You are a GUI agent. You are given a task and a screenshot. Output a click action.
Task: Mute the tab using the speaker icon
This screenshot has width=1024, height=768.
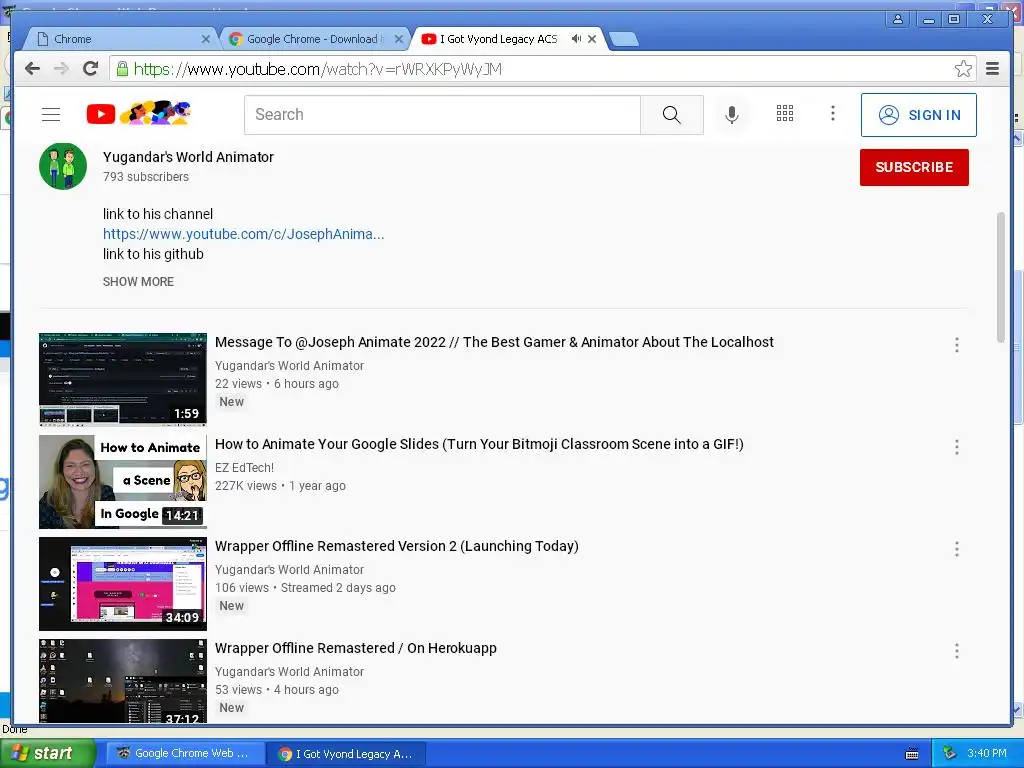[x=576, y=39]
